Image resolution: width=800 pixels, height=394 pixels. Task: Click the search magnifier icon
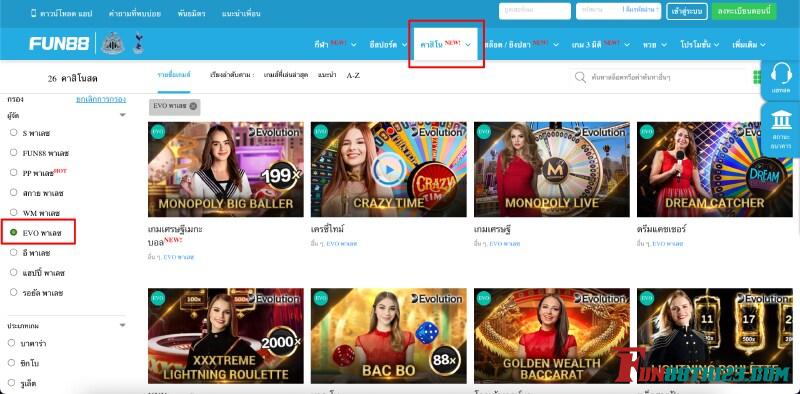(580, 77)
